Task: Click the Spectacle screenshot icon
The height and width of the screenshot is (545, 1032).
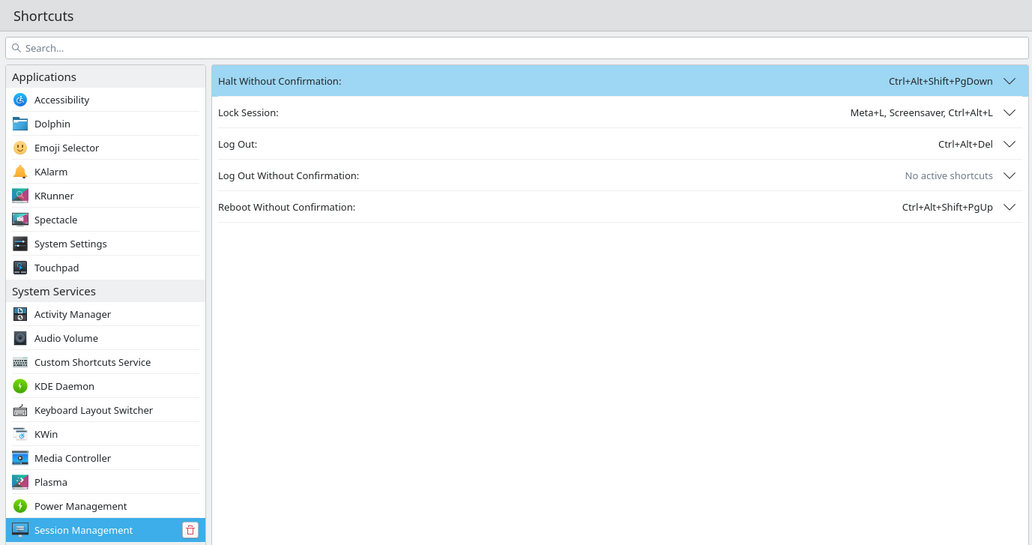Action: pyautogui.click(x=20, y=220)
